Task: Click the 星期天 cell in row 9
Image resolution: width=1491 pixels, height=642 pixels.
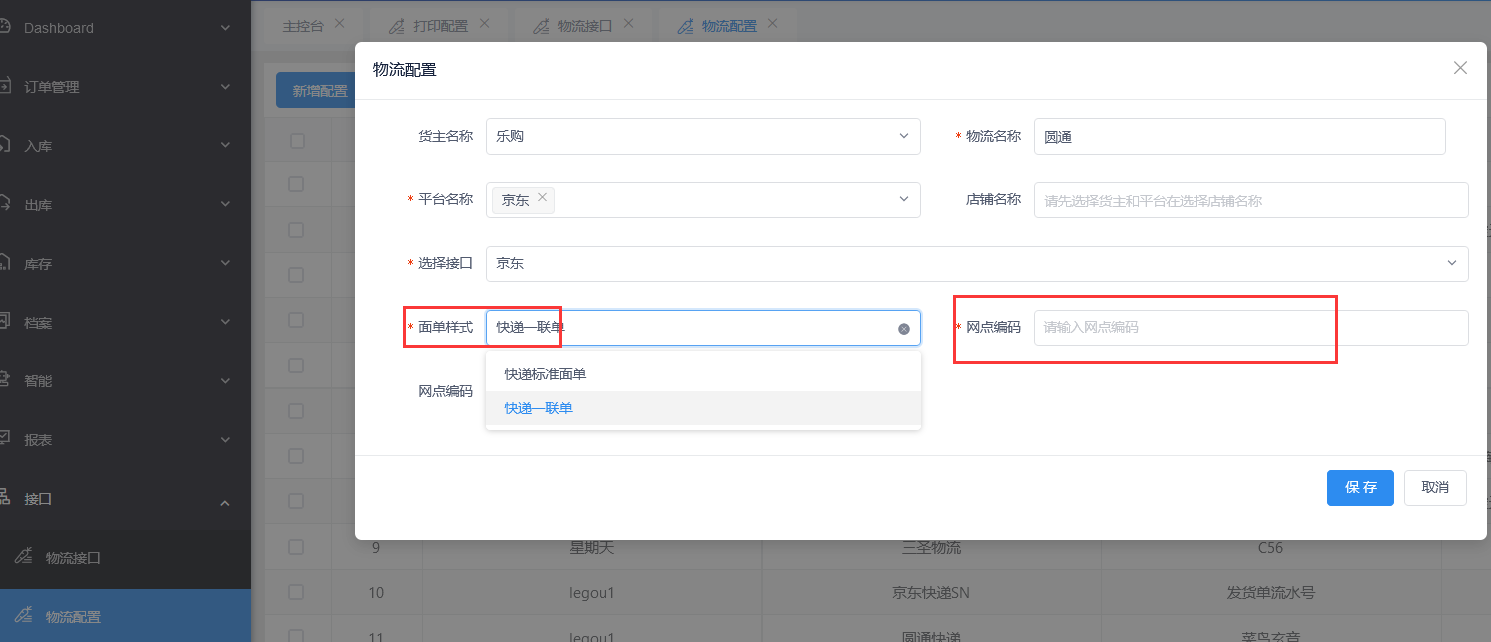Action: click(591, 548)
